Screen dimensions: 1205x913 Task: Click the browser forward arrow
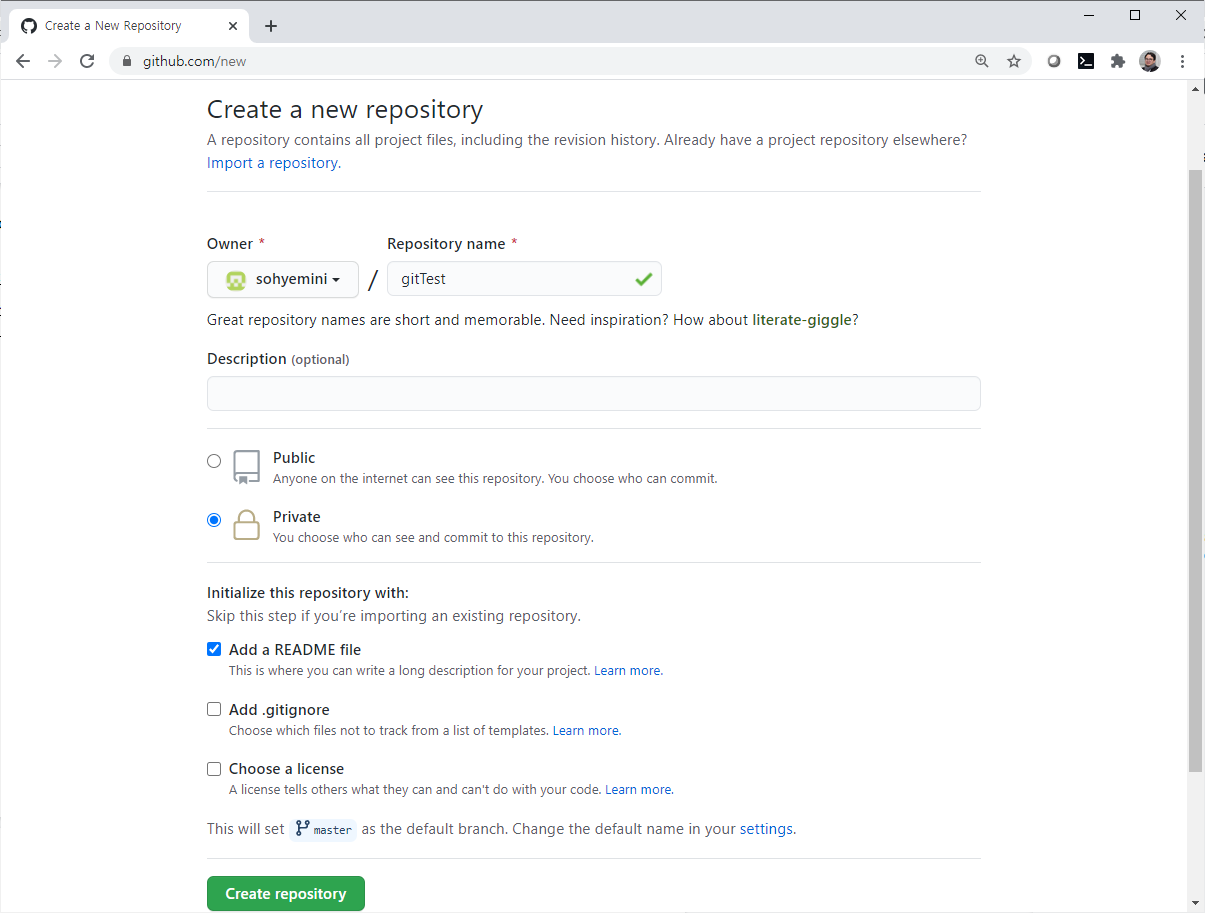pos(55,61)
